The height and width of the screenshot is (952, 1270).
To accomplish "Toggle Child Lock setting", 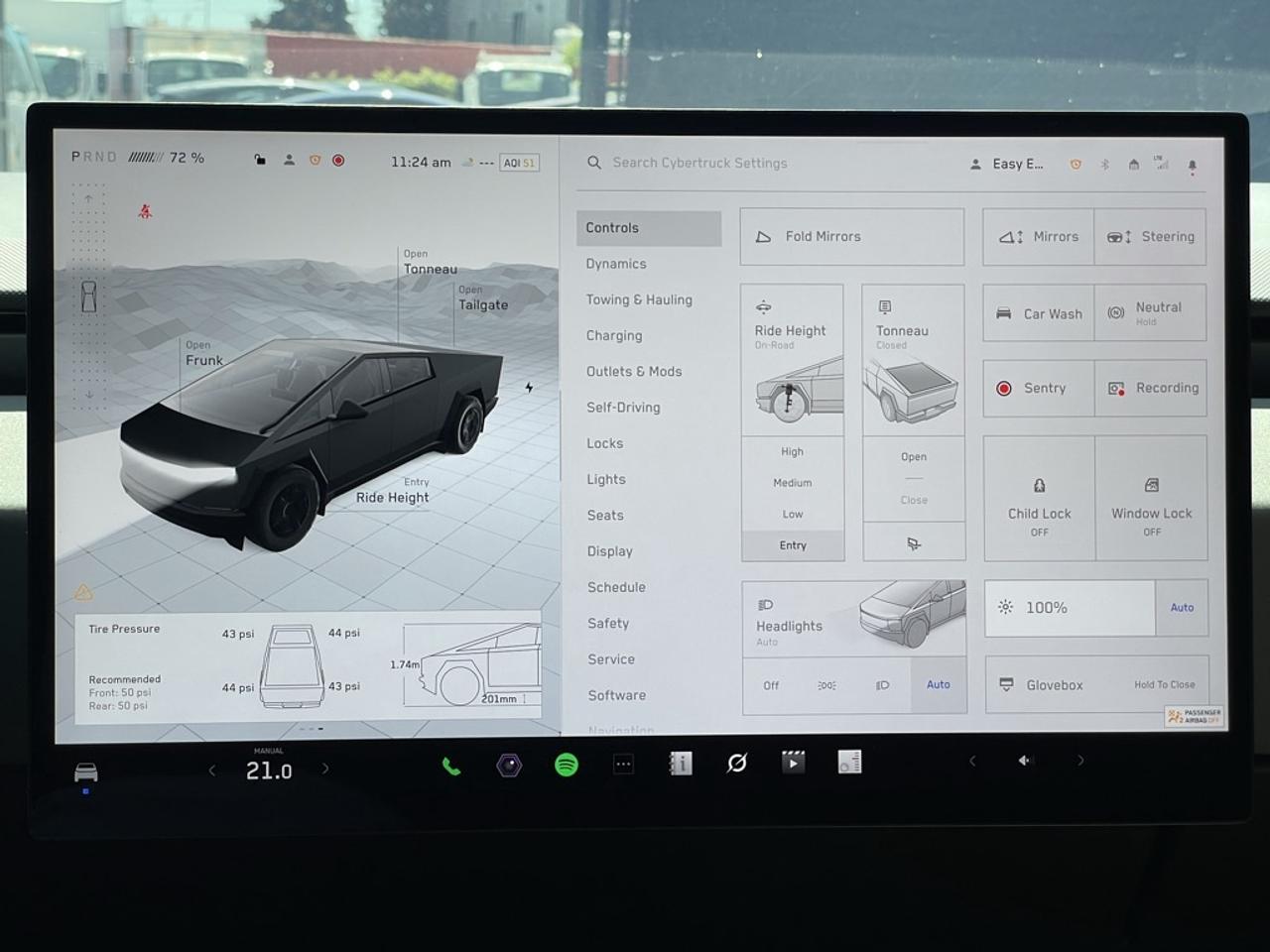I will point(1039,498).
